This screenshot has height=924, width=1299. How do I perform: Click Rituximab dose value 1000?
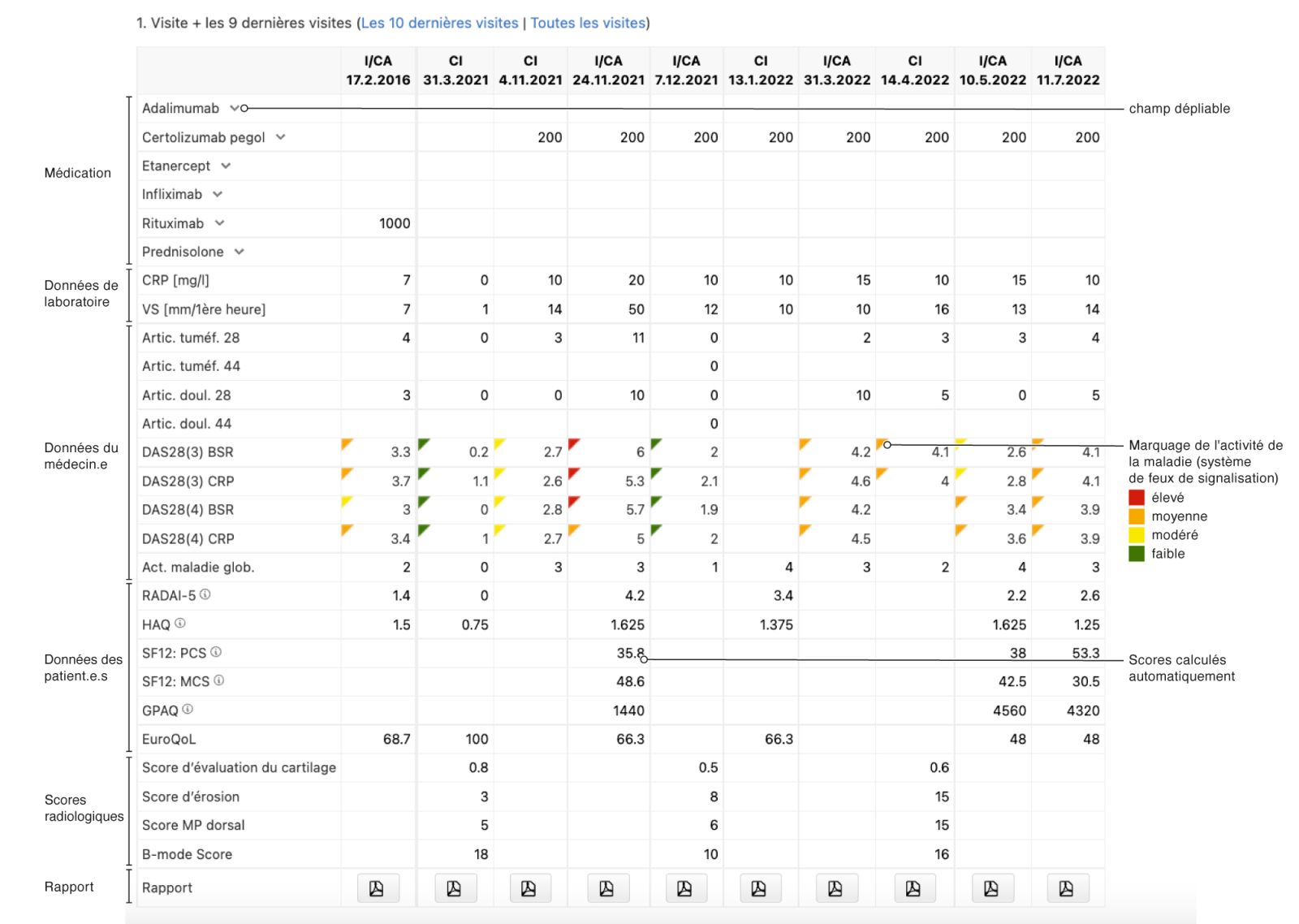395,223
